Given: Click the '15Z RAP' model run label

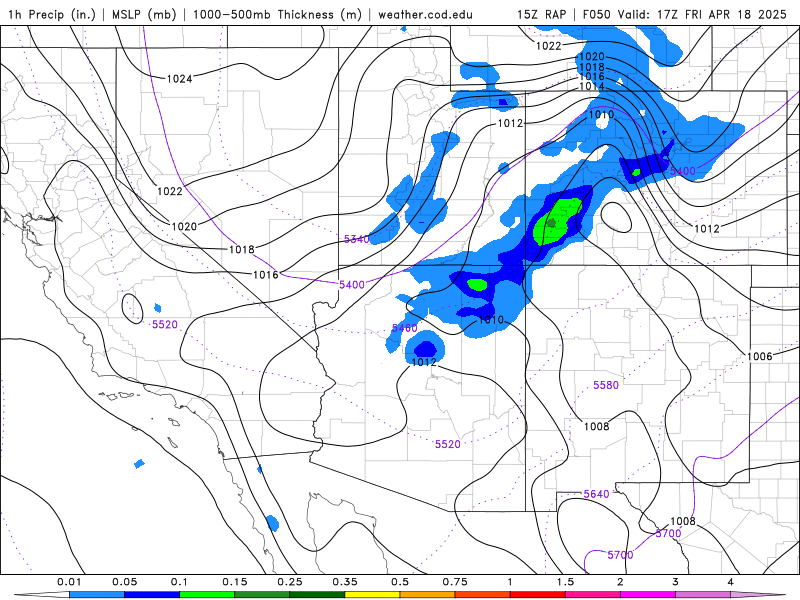Looking at the screenshot, I should (x=541, y=14).
